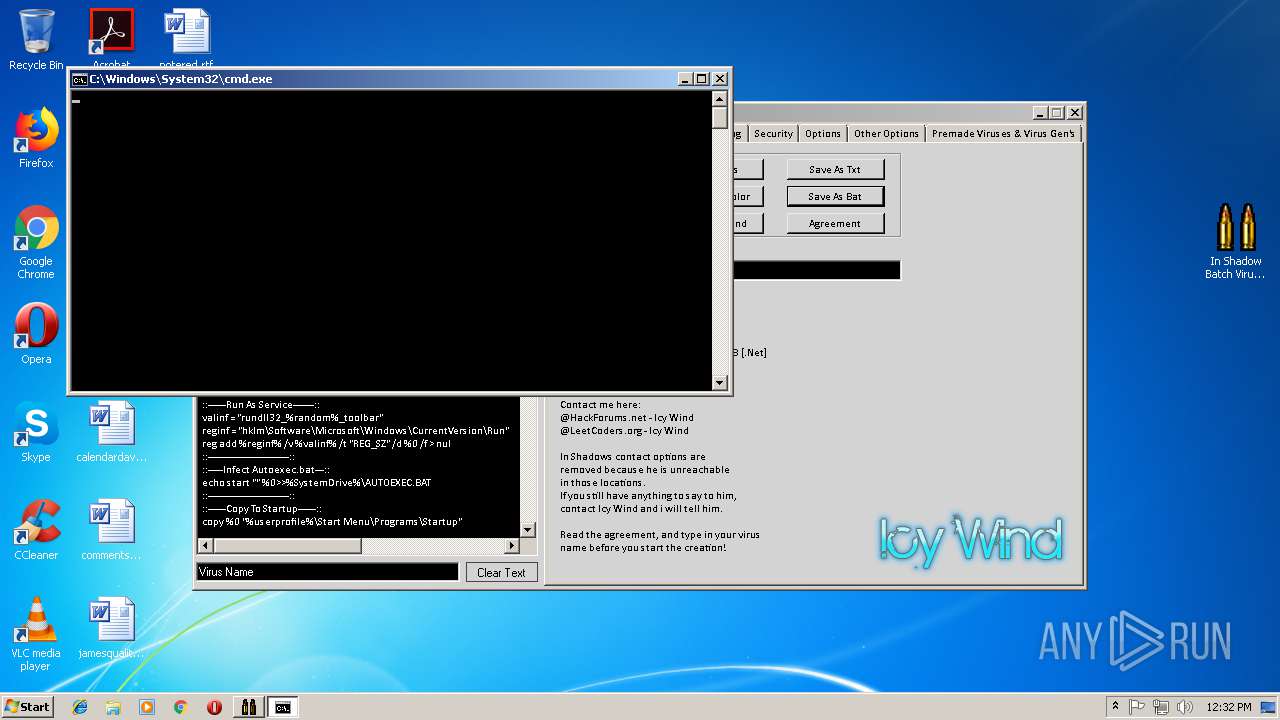Close the virus maker window
Image resolution: width=1280 pixels, height=720 pixels.
pos(1075,113)
